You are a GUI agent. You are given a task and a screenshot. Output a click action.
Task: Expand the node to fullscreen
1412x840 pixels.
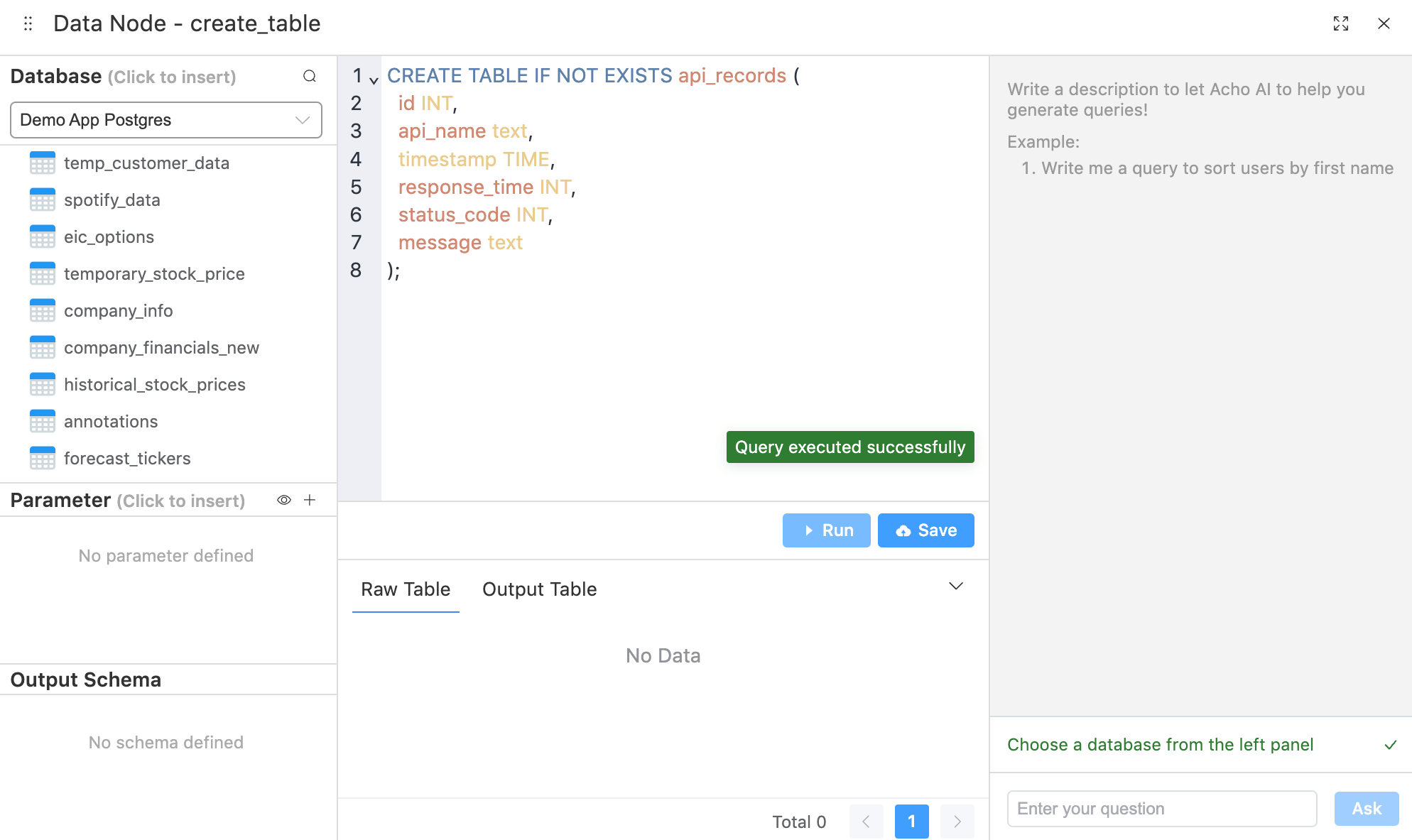(x=1340, y=23)
